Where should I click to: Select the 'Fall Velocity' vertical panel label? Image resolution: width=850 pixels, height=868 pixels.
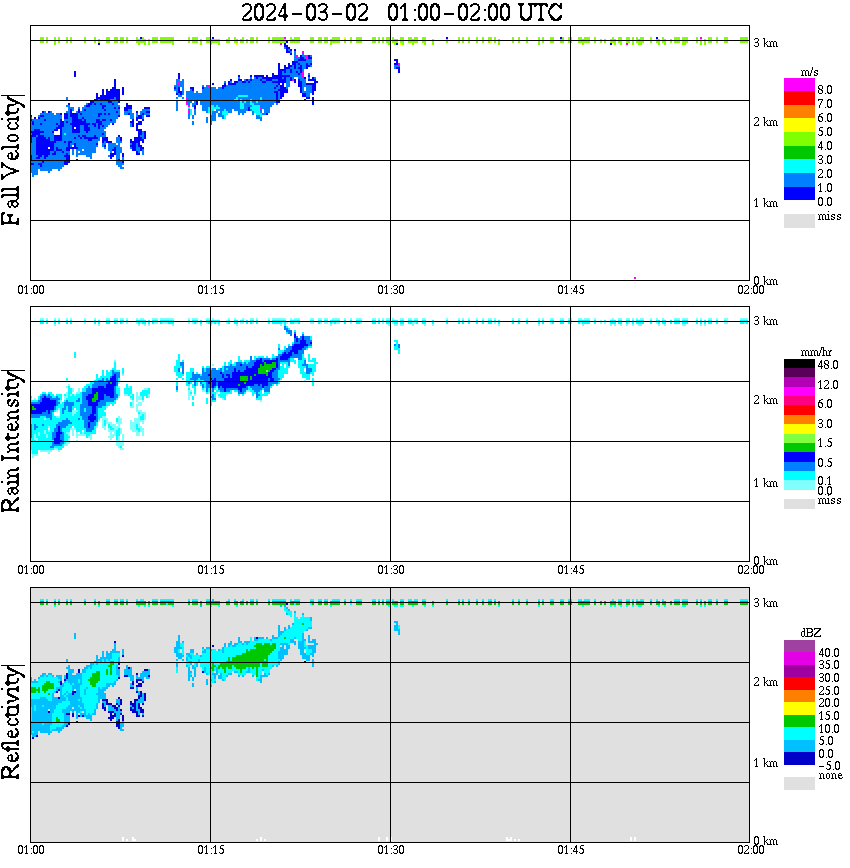click(x=11, y=160)
